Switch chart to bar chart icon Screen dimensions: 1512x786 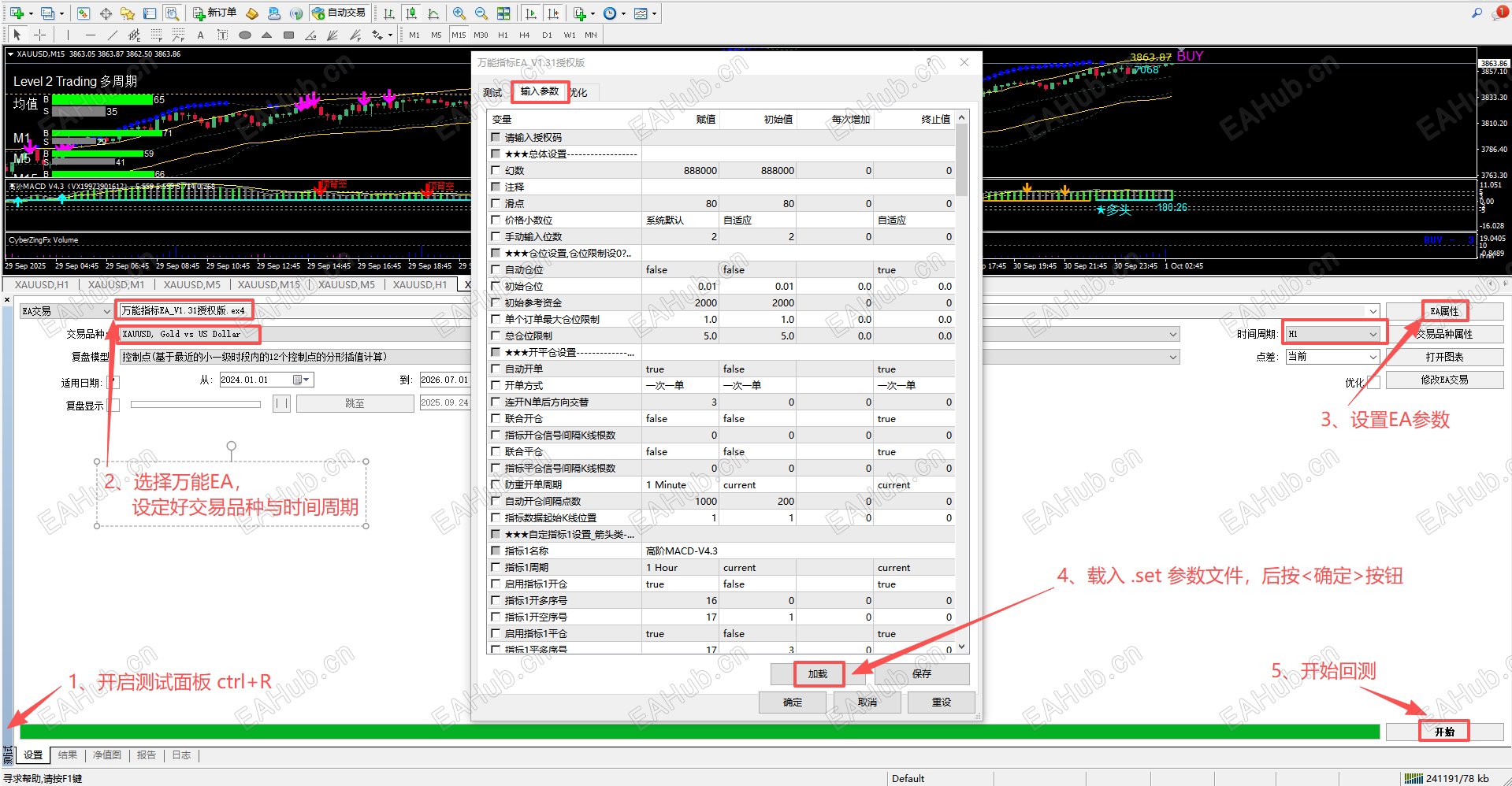pyautogui.click(x=389, y=13)
